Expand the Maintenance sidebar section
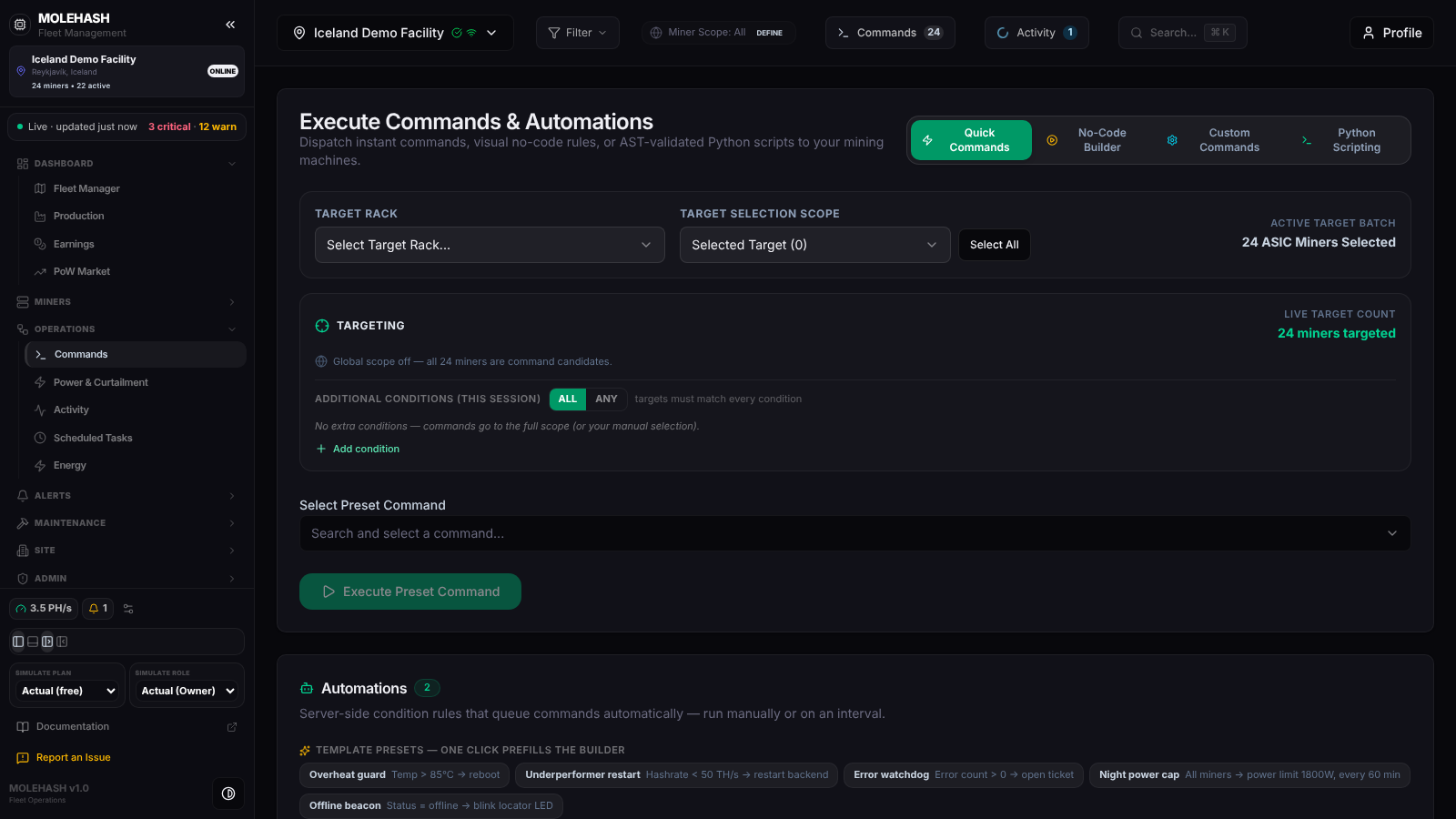 point(126,523)
